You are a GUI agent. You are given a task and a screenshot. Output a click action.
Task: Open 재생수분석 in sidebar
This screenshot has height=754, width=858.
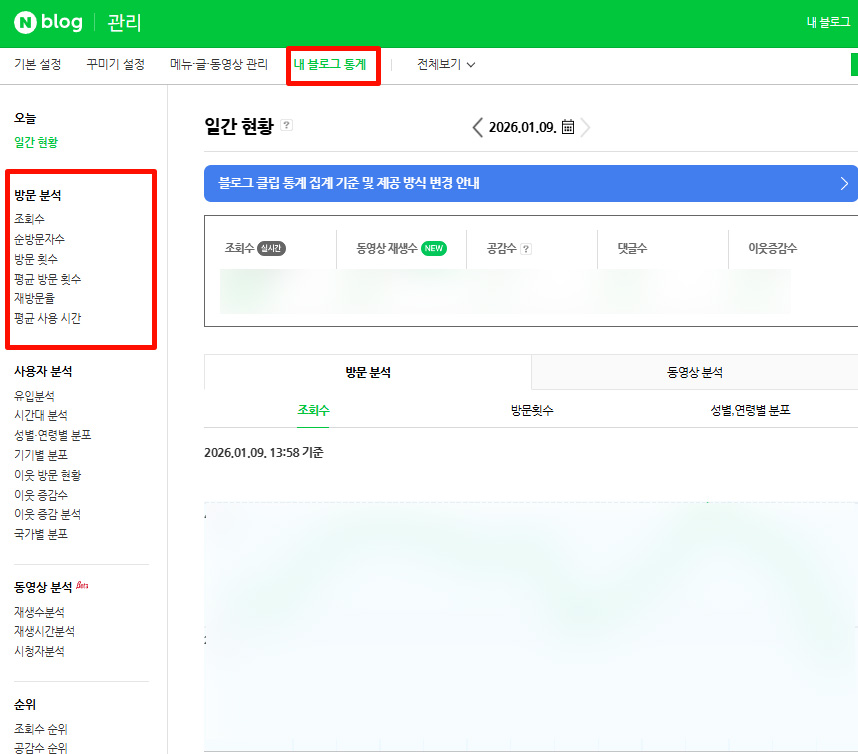point(39,612)
